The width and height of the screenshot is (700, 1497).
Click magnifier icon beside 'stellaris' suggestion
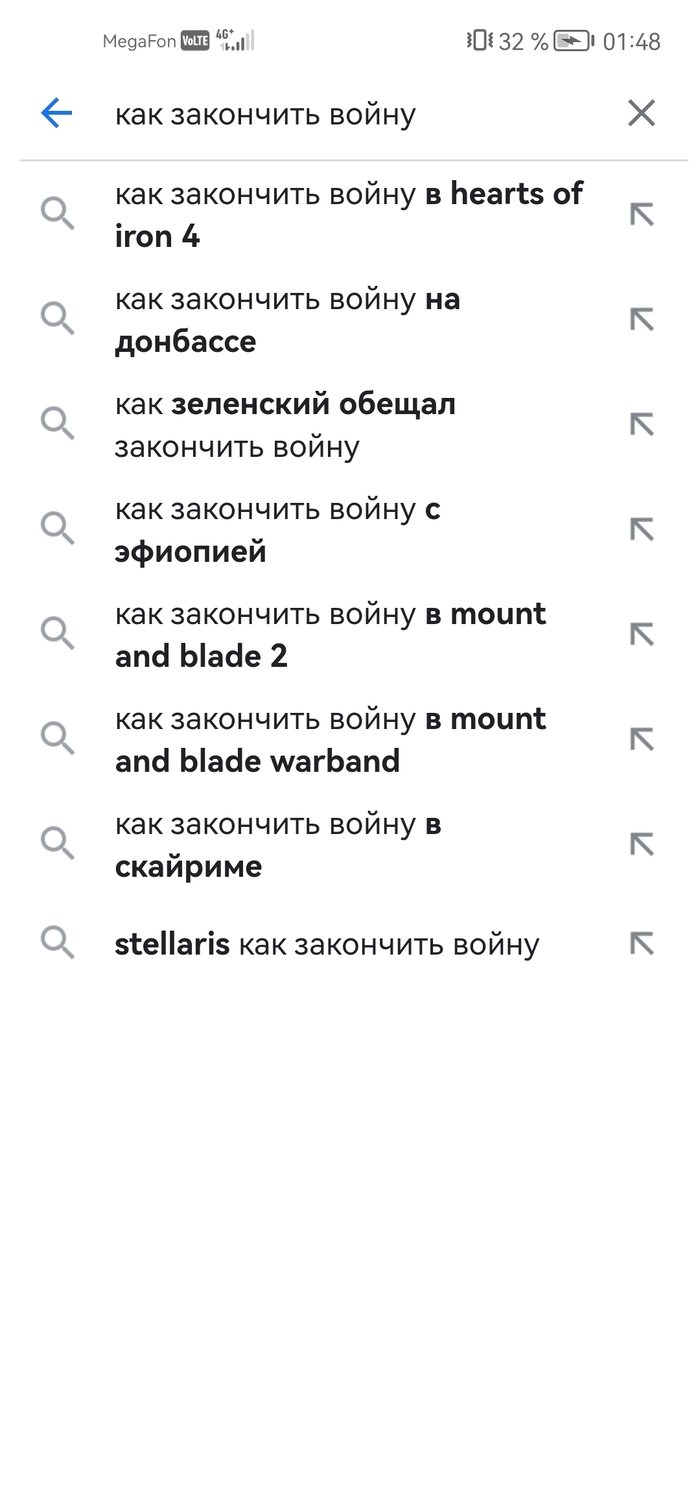pyautogui.click(x=58, y=943)
